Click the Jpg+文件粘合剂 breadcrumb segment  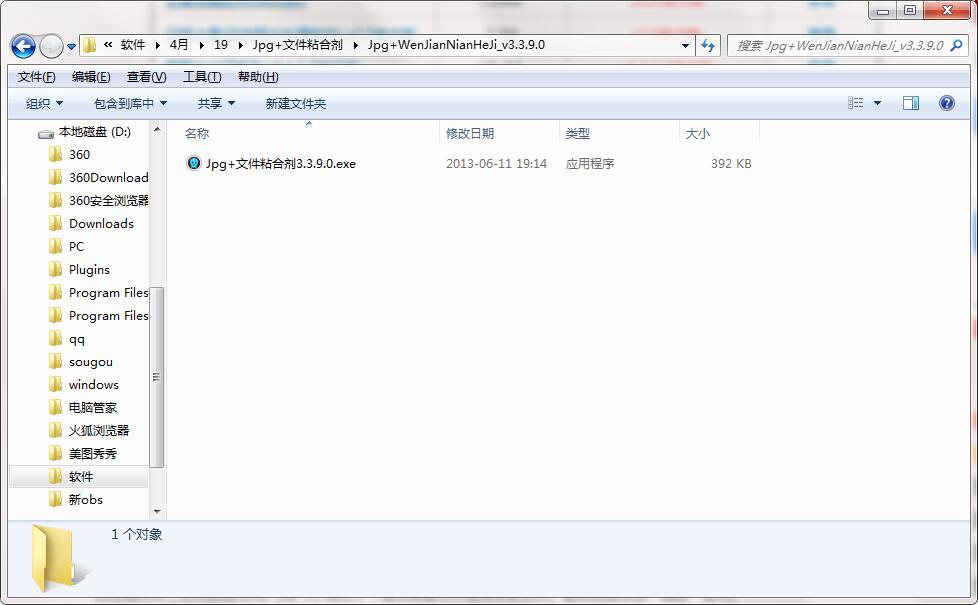coord(298,45)
